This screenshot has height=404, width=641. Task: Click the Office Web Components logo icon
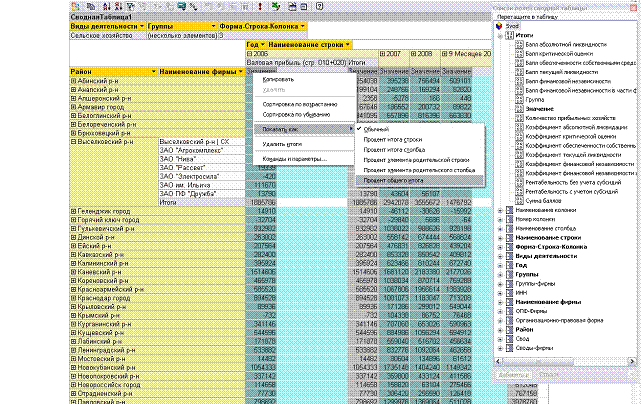coord(75,7)
